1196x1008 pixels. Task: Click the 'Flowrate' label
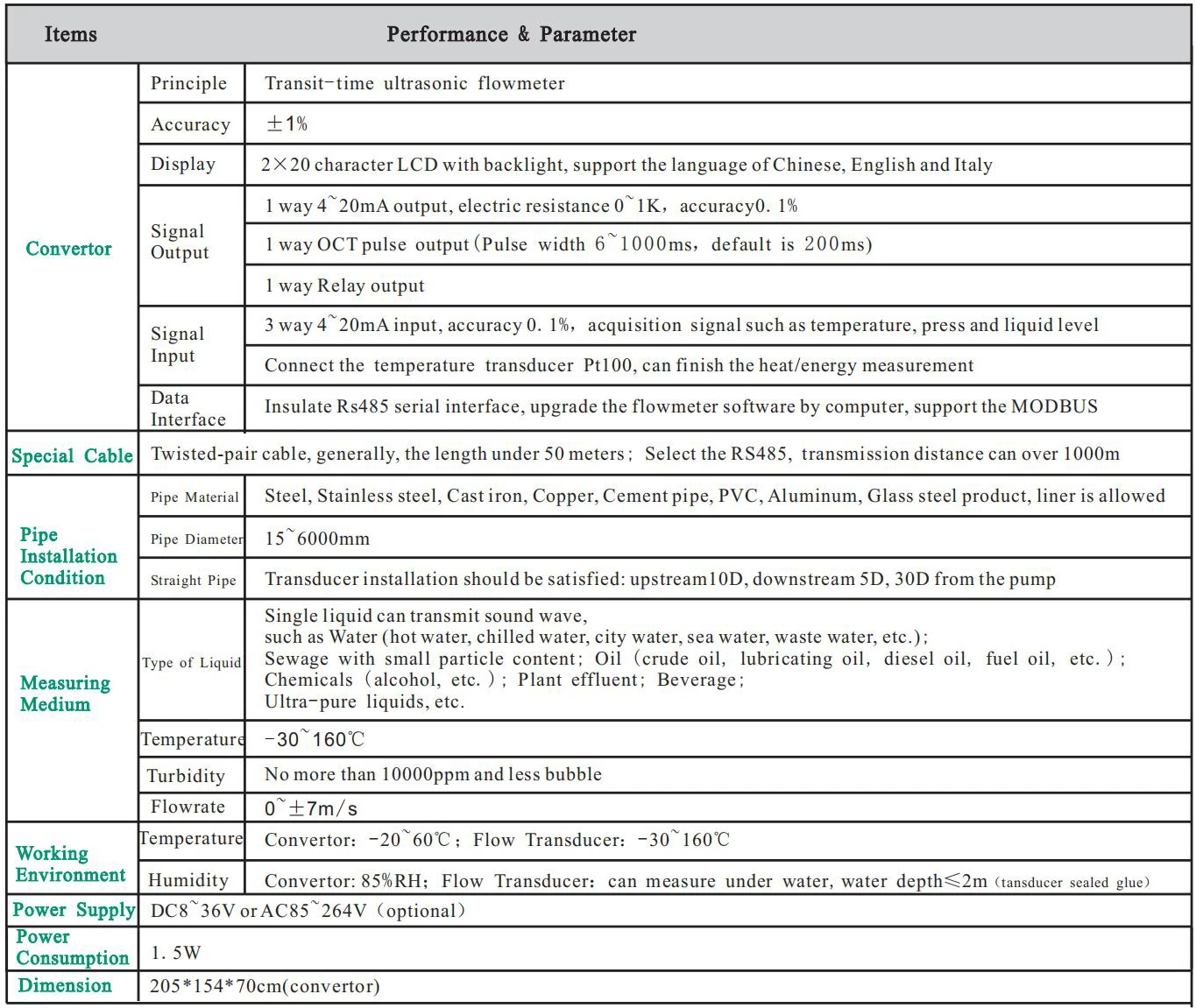tap(188, 807)
